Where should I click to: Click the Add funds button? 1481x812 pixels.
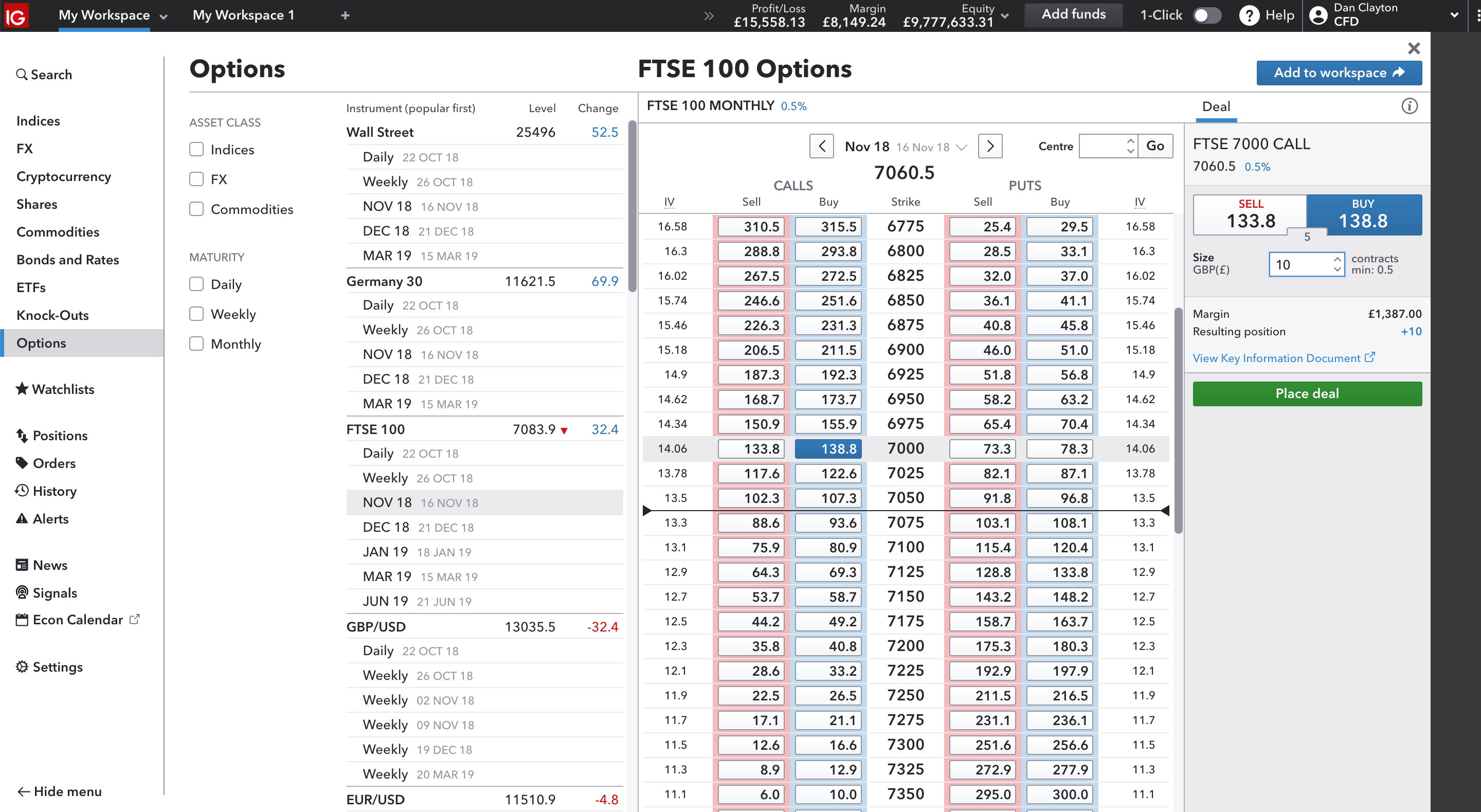(1073, 14)
